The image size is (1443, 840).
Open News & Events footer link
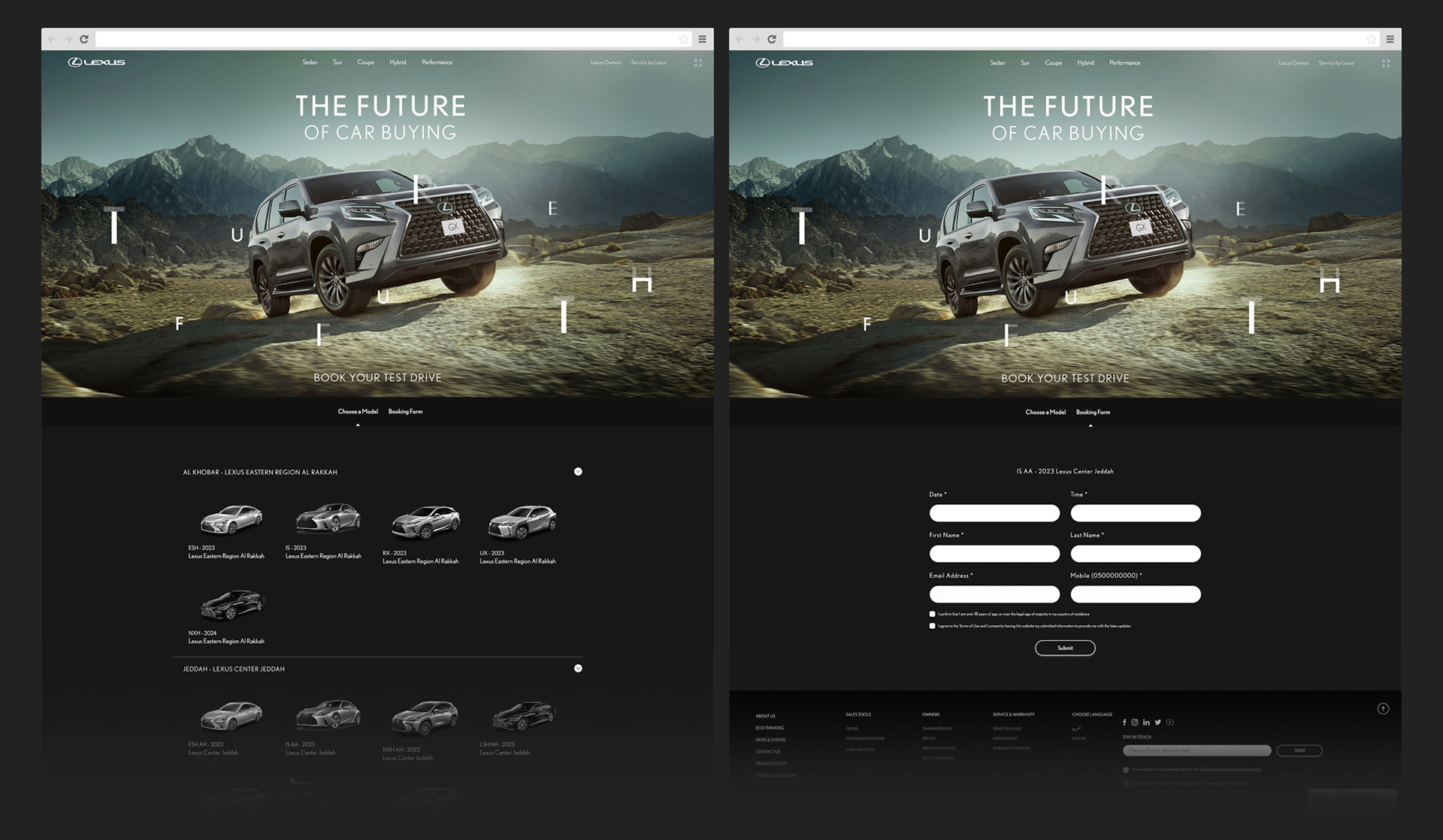pos(770,740)
